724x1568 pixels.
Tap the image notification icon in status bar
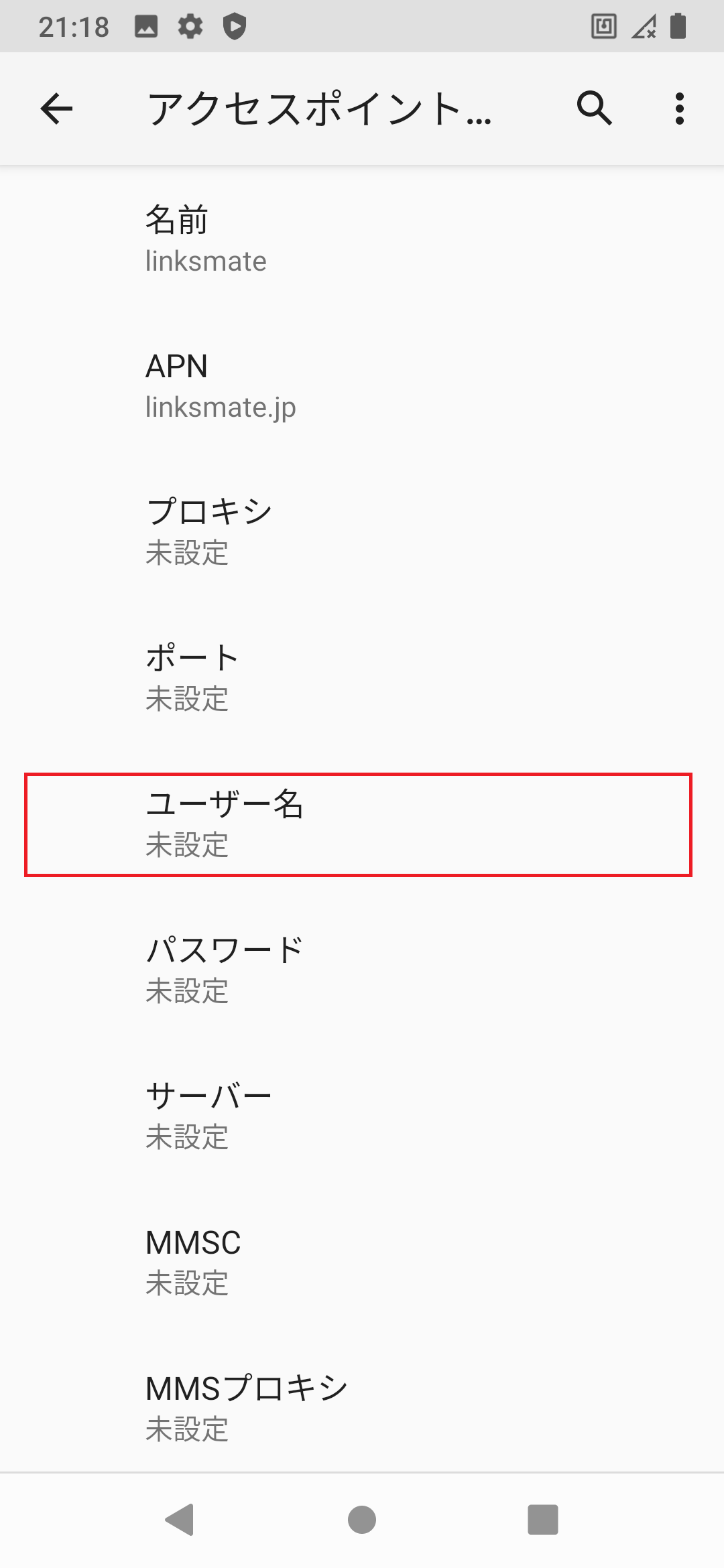[146, 27]
